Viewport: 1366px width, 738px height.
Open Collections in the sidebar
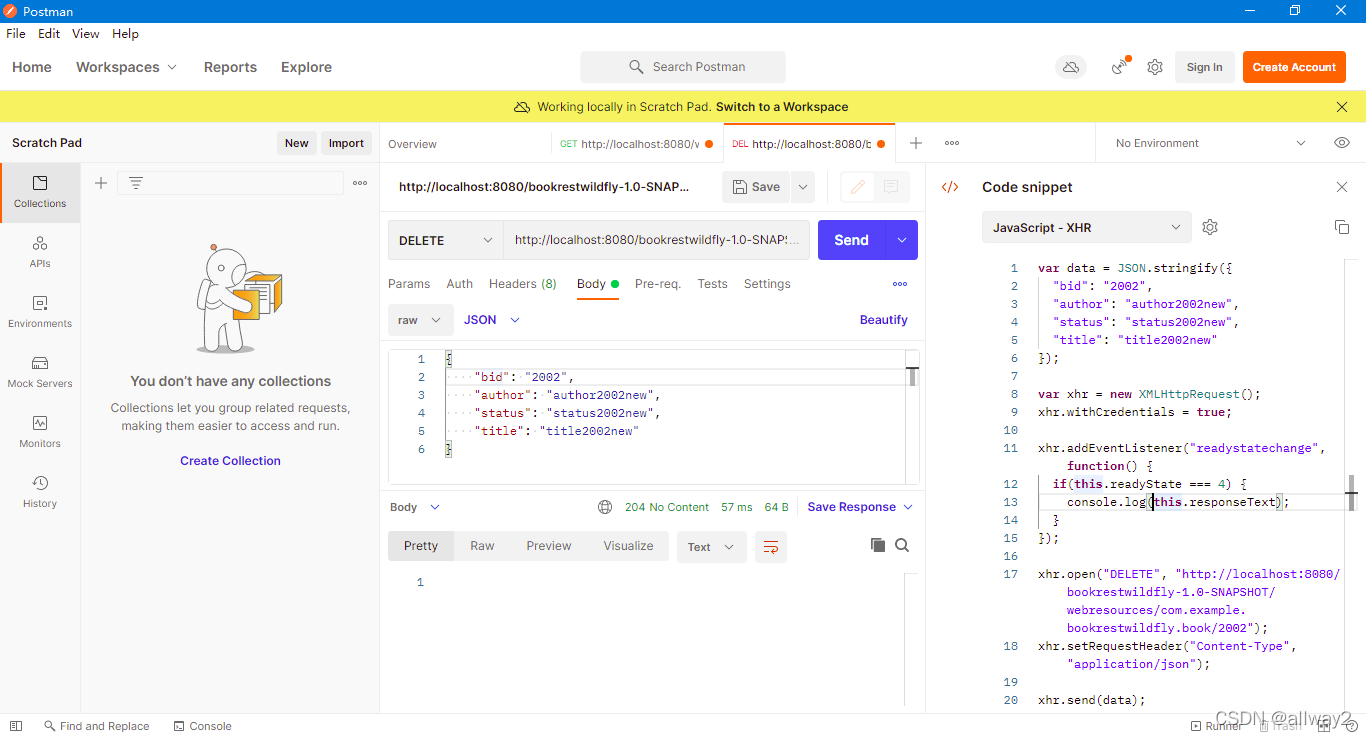40,192
